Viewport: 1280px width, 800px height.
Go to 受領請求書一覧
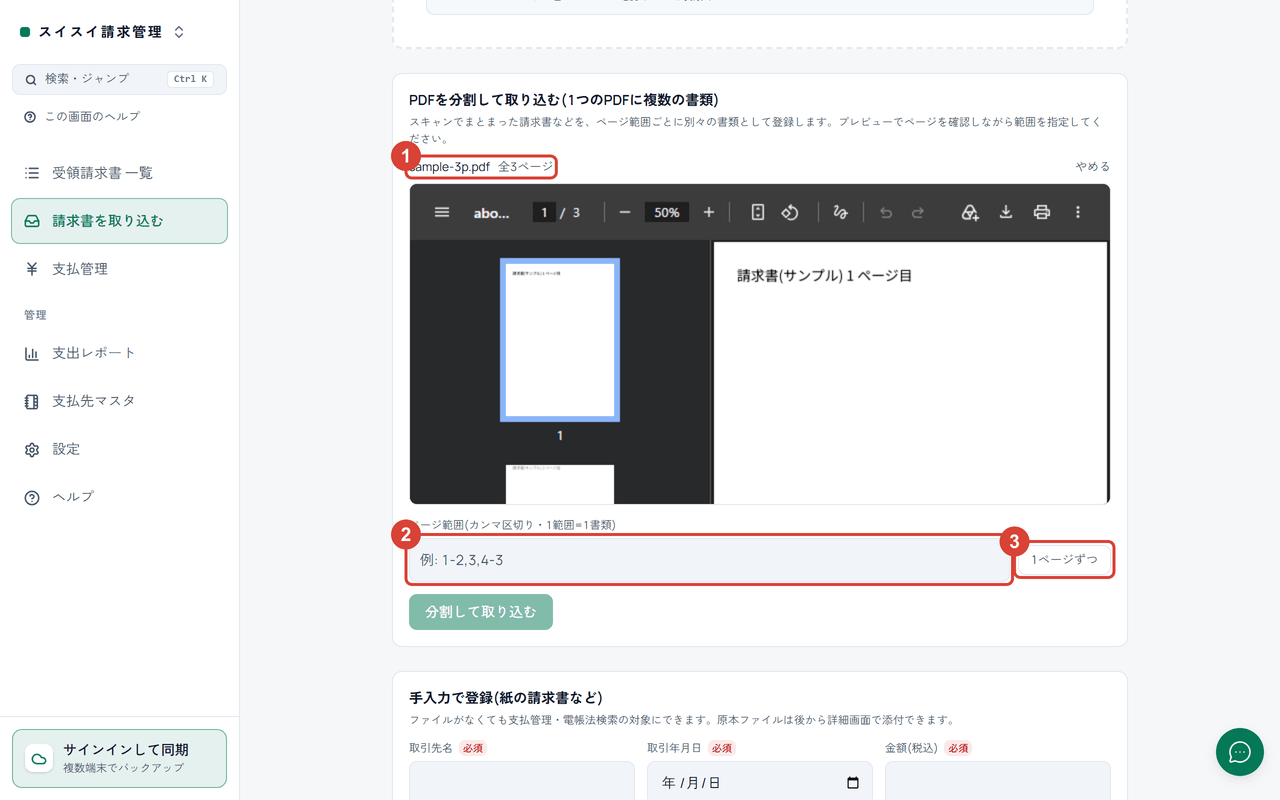[119, 173]
